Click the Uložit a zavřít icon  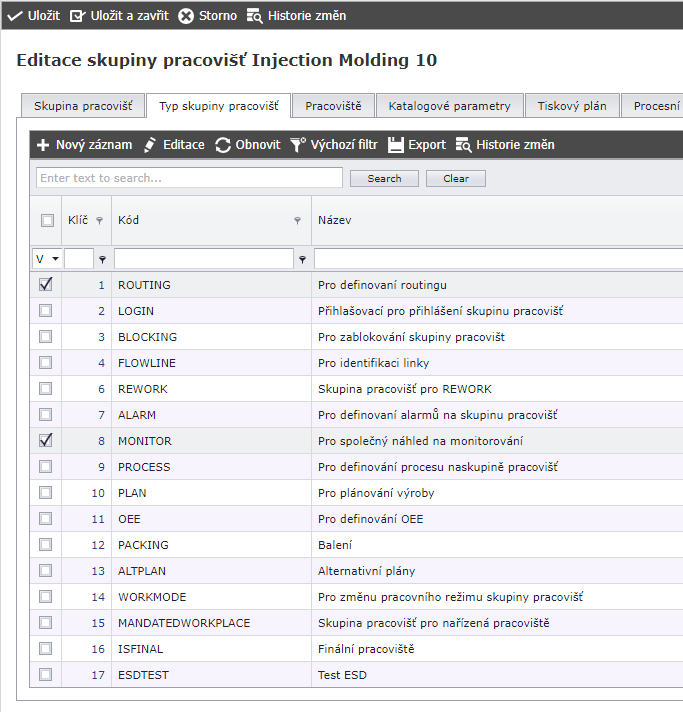[x=78, y=16]
